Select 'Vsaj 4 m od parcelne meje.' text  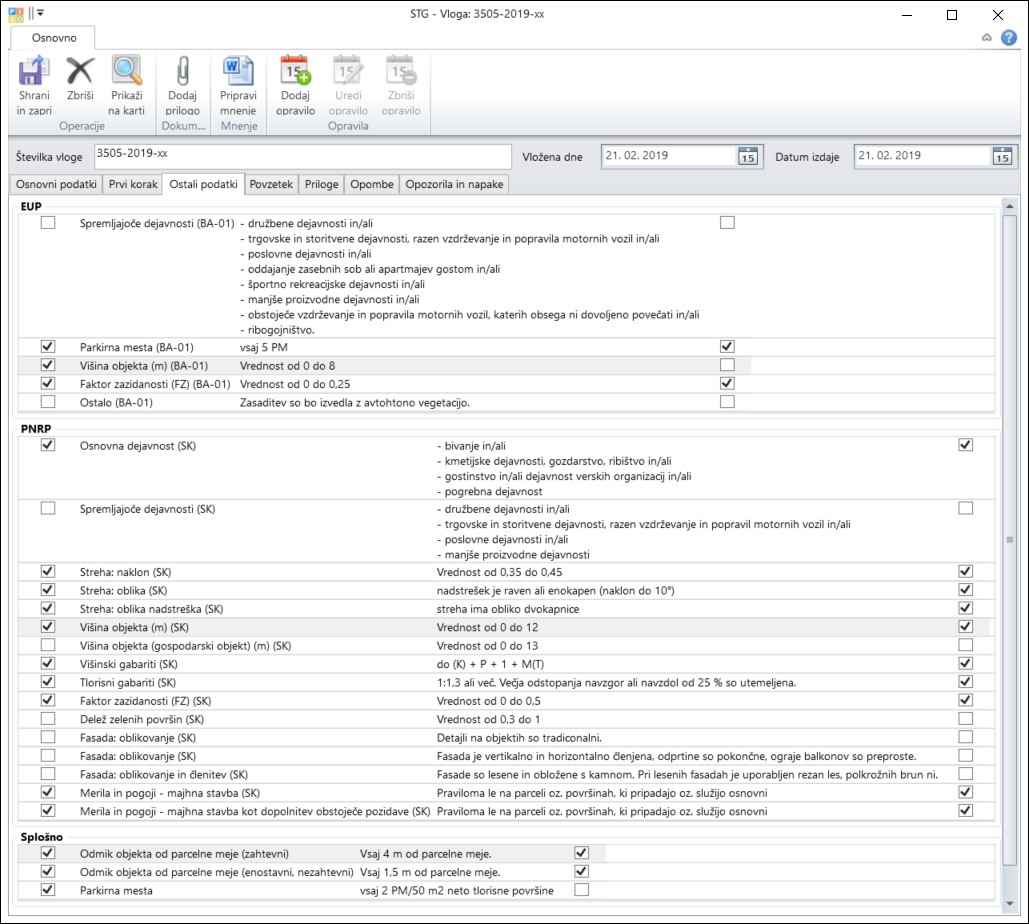pyautogui.click(x=425, y=854)
